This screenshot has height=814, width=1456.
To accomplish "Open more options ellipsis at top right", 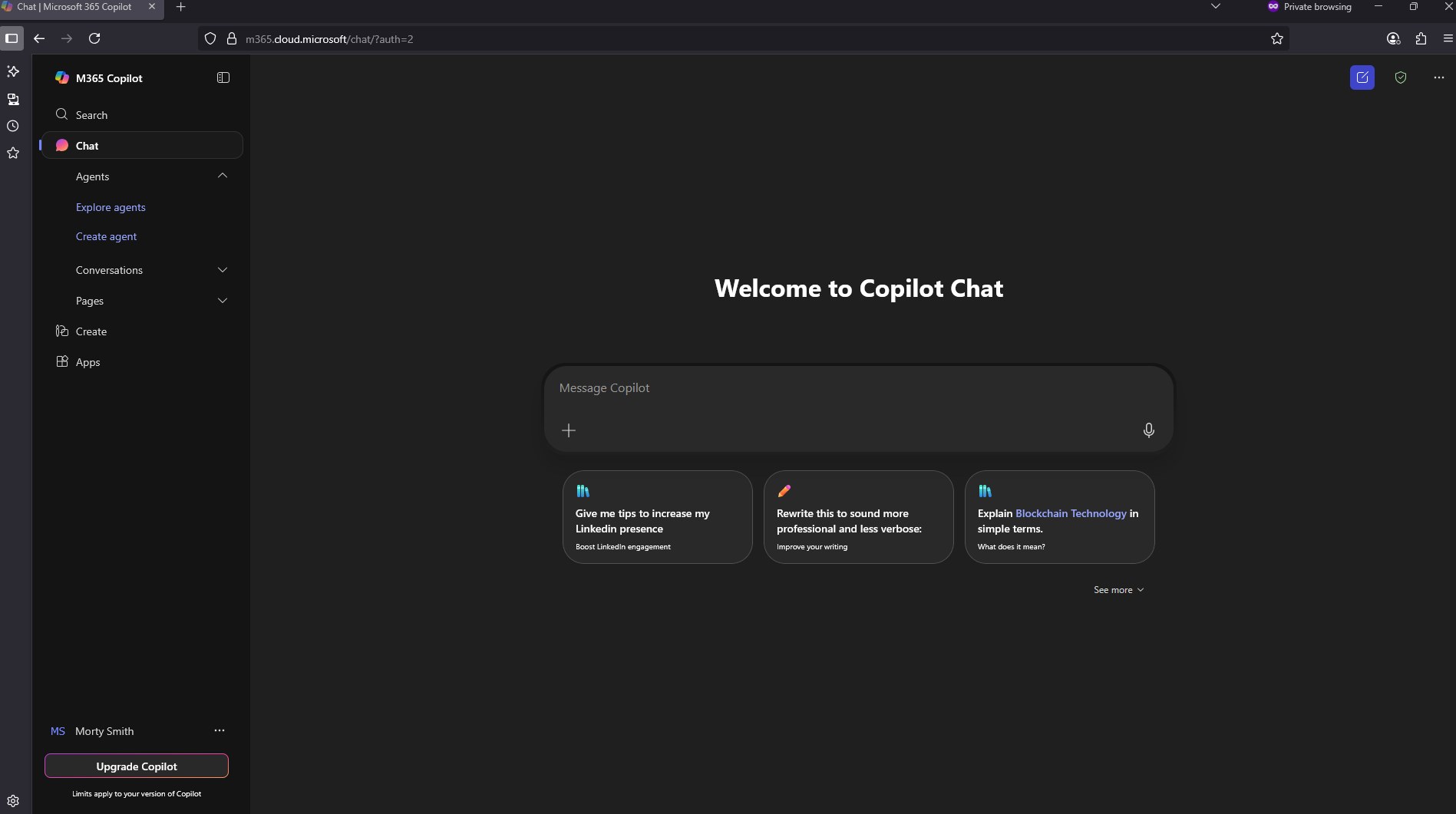I will coord(1438,77).
